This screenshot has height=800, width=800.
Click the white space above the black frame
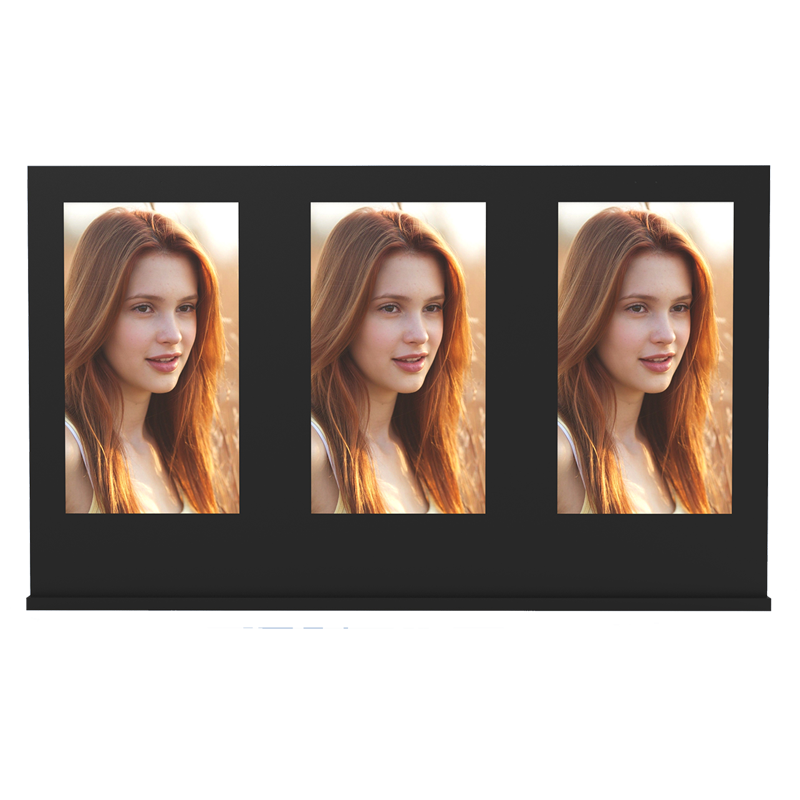click(x=400, y=90)
